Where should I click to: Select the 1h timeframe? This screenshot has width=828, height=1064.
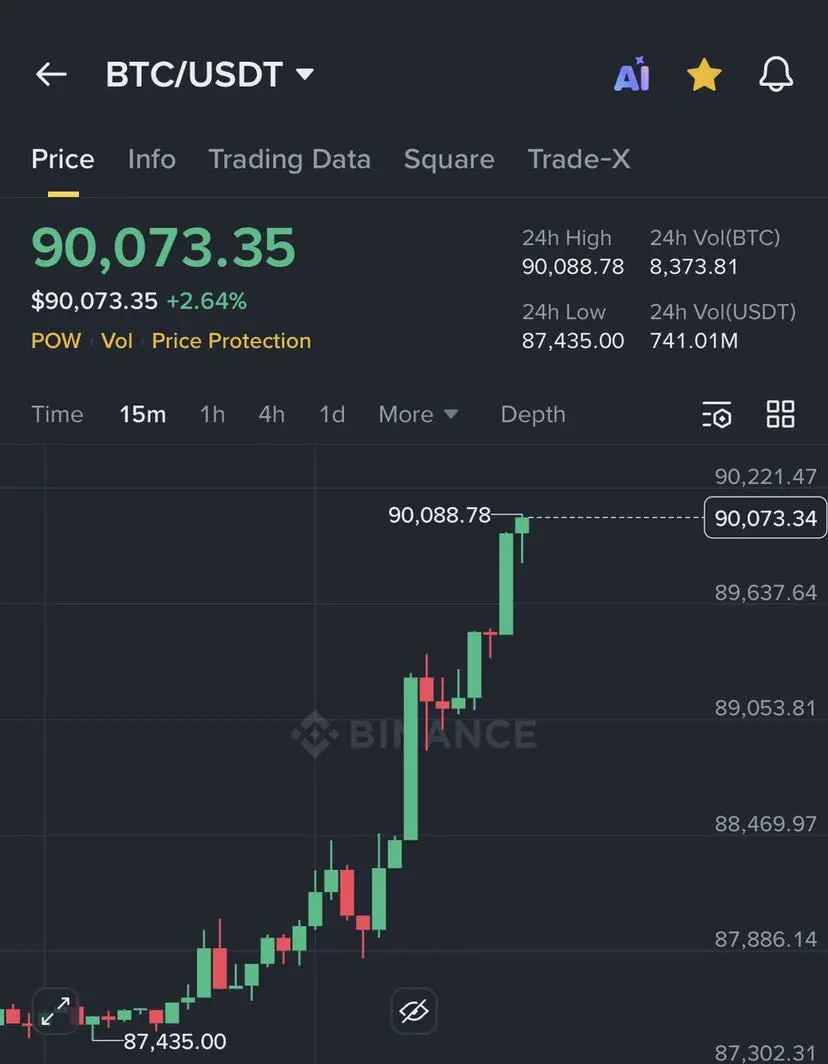coord(212,414)
